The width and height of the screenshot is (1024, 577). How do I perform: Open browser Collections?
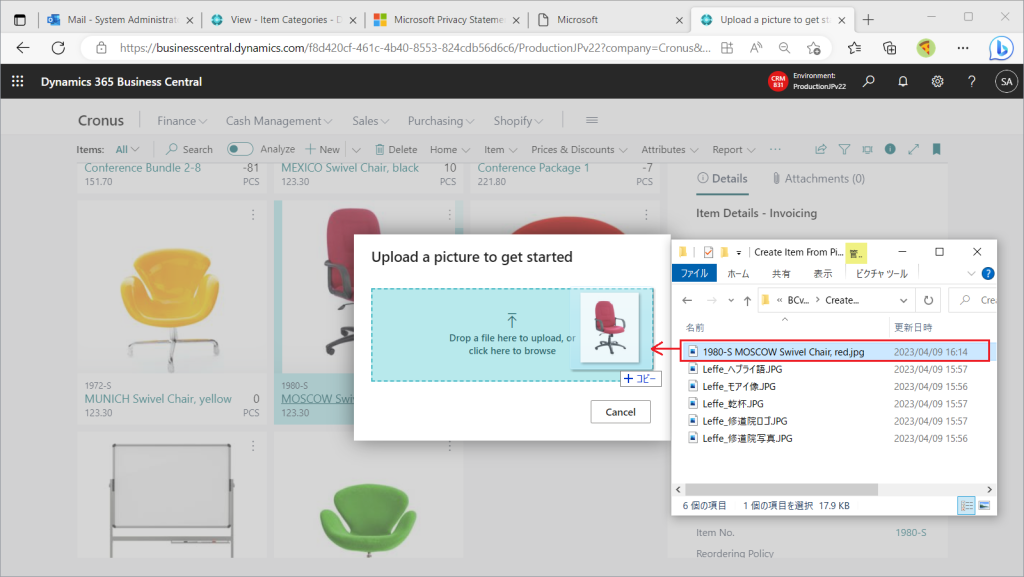[889, 48]
